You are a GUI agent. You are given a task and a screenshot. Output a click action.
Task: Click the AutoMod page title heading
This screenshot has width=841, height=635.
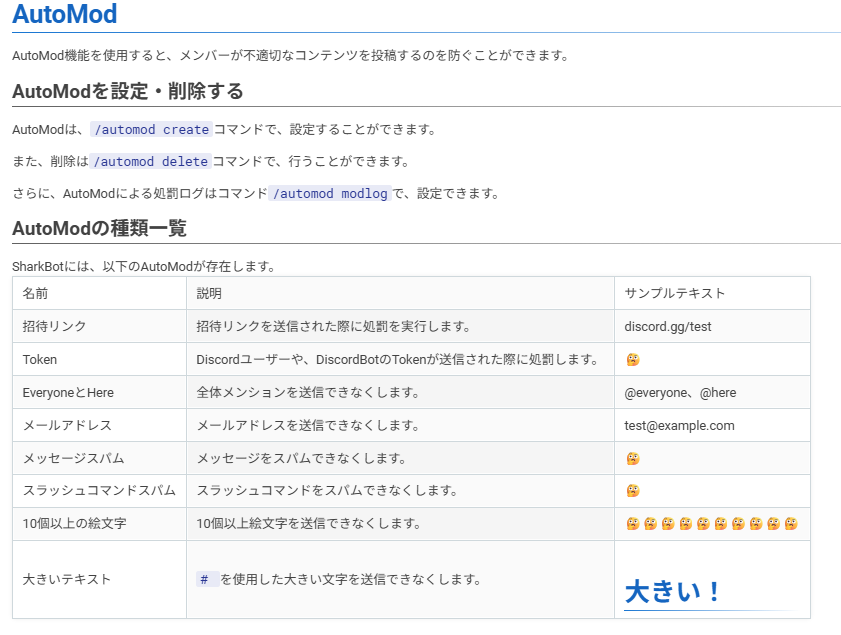(x=64, y=14)
